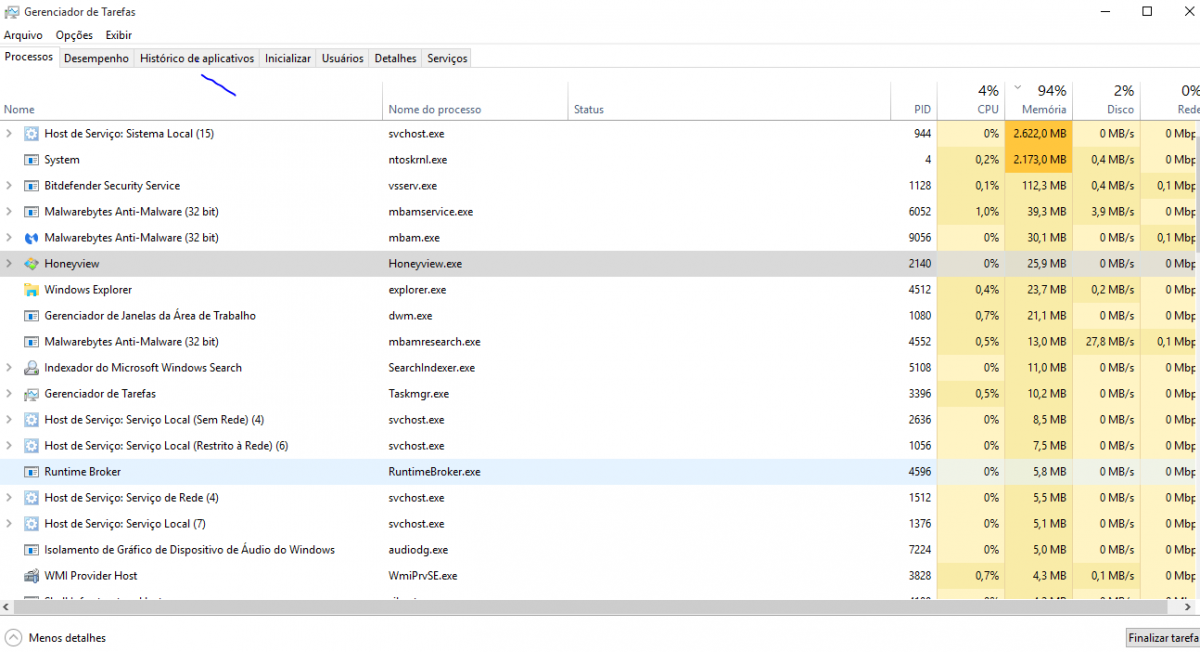Expand Host de Serviço: Serviço Local (Restrito à Rede) (6)
Viewport: 1200px width, 652px height.
pyautogui.click(x=9, y=446)
